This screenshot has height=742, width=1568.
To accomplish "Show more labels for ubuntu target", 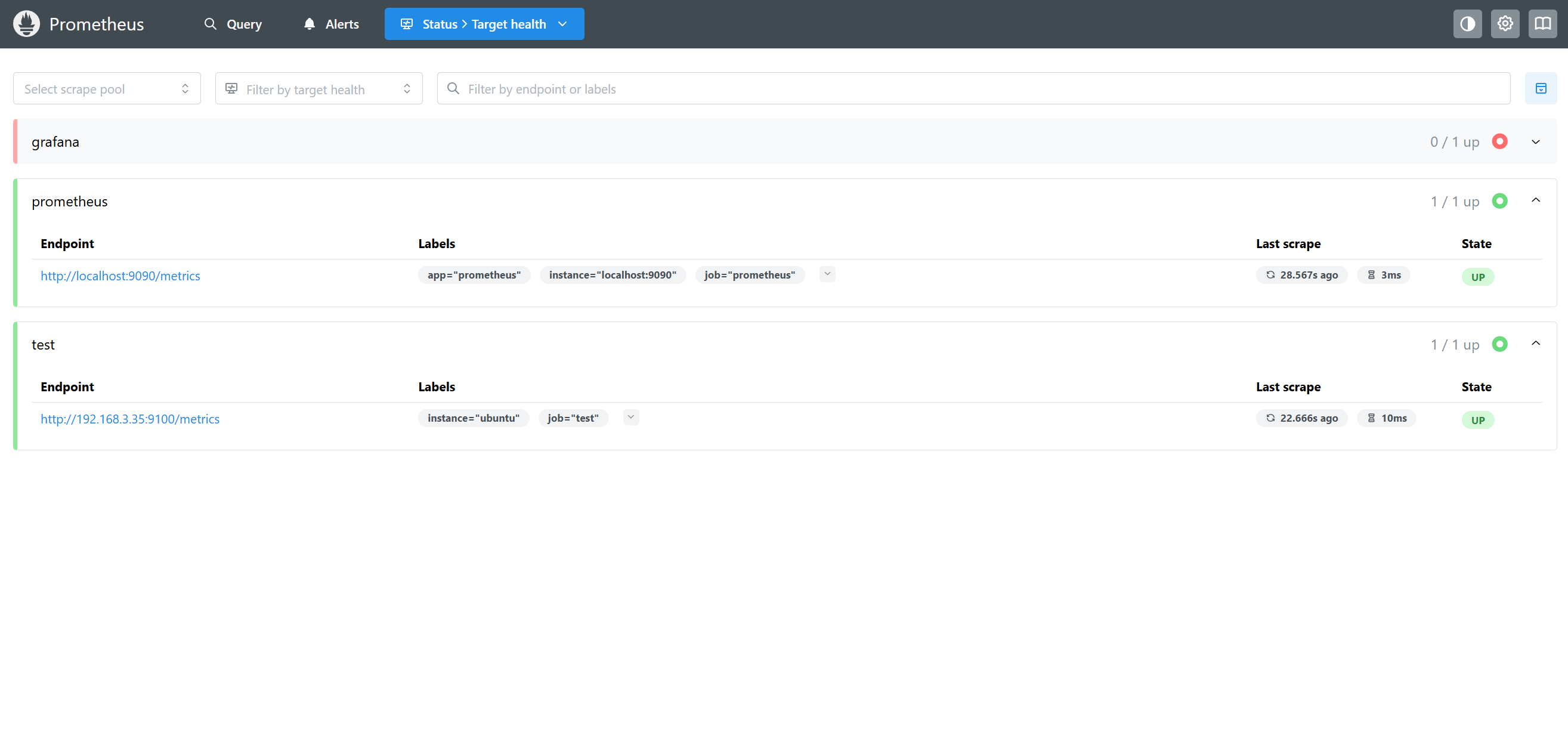I will pyautogui.click(x=630, y=417).
